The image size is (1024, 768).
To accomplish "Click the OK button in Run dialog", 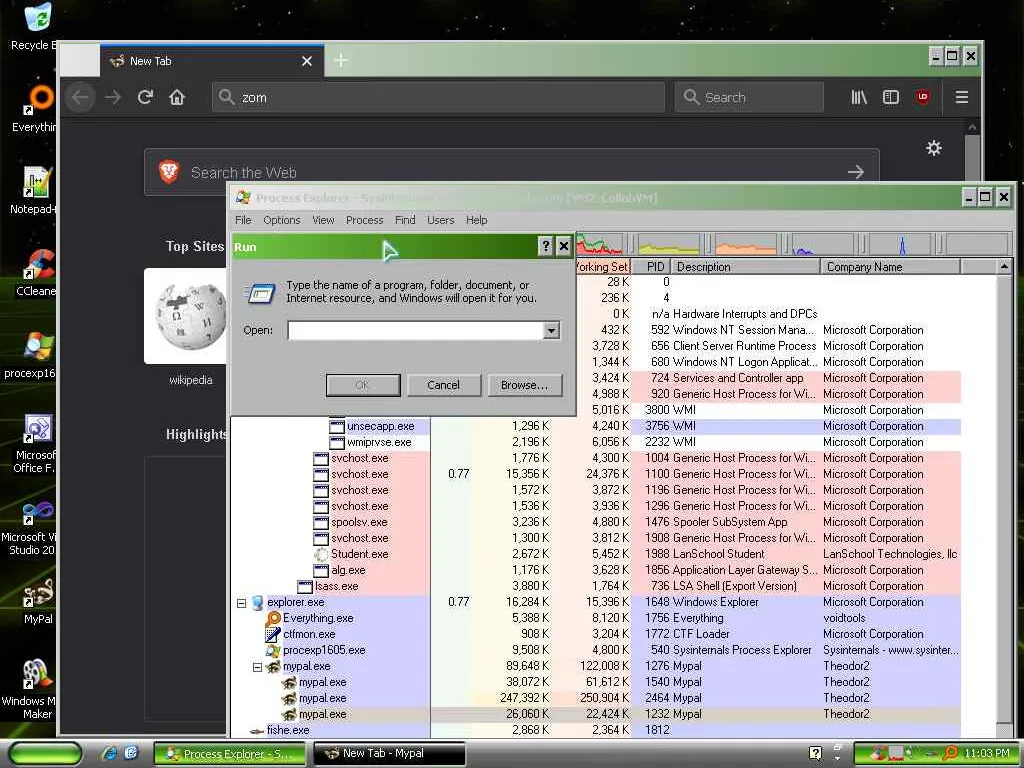I will coord(362,385).
